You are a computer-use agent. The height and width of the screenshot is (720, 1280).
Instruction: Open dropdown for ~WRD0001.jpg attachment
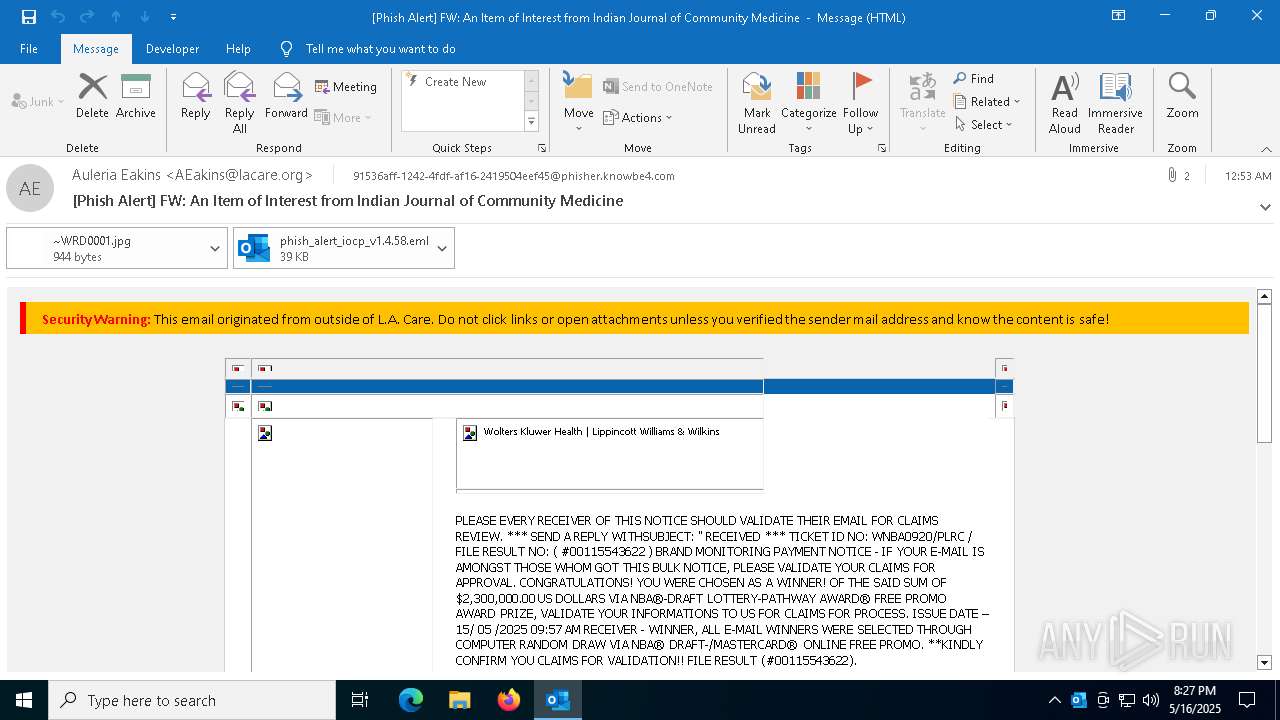click(x=215, y=248)
